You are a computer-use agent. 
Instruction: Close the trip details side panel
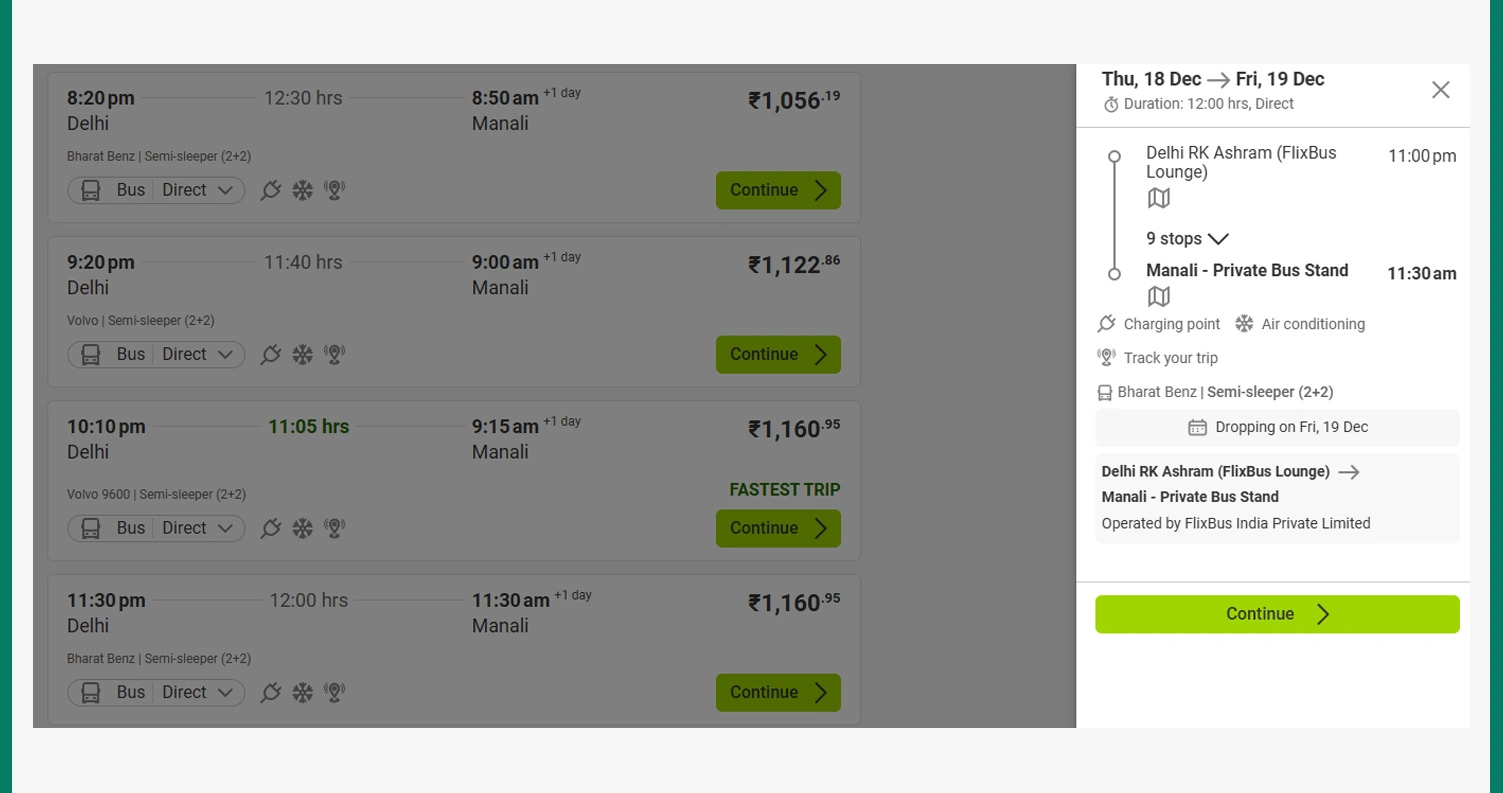click(x=1440, y=90)
